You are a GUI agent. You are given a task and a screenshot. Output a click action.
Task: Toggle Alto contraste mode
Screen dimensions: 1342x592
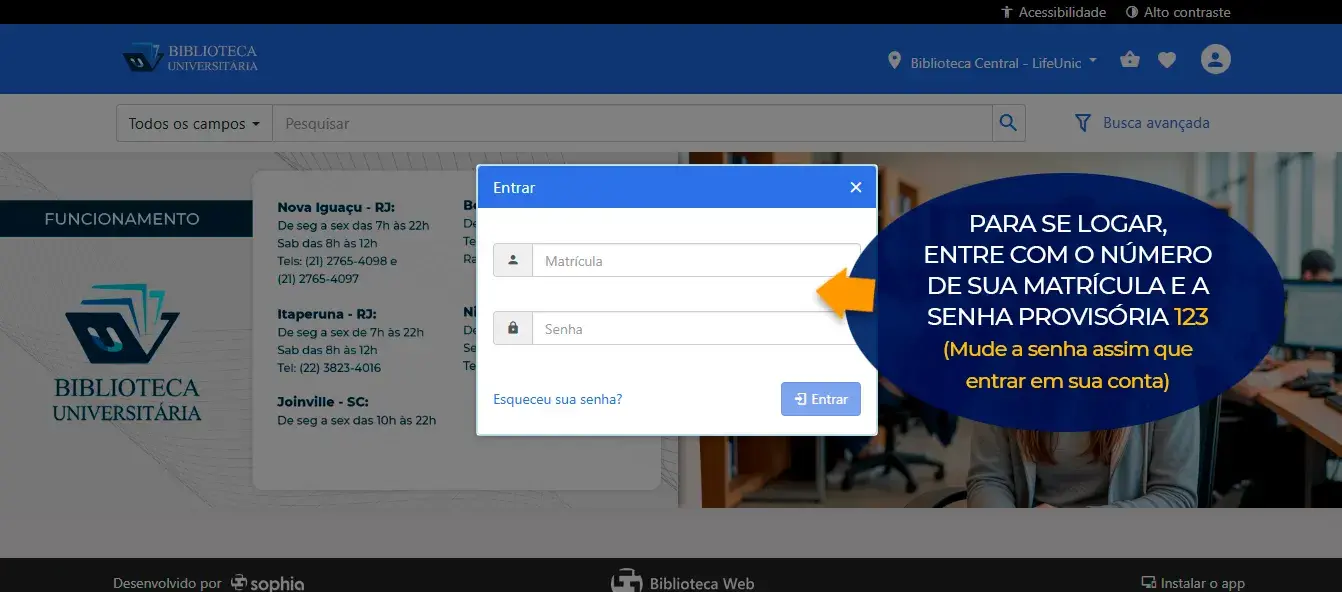click(1177, 12)
